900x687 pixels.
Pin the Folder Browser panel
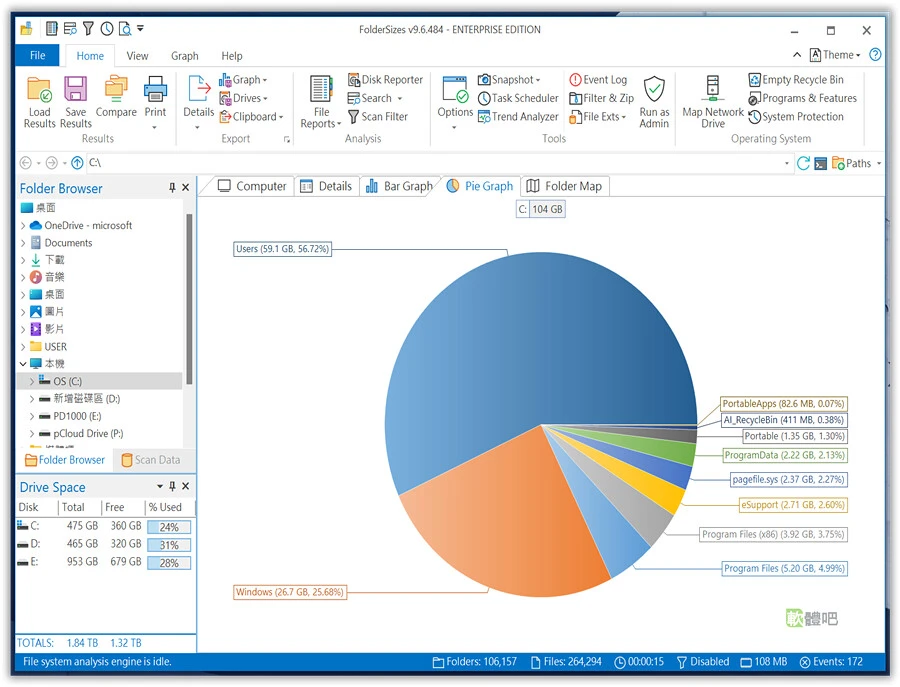pos(172,188)
